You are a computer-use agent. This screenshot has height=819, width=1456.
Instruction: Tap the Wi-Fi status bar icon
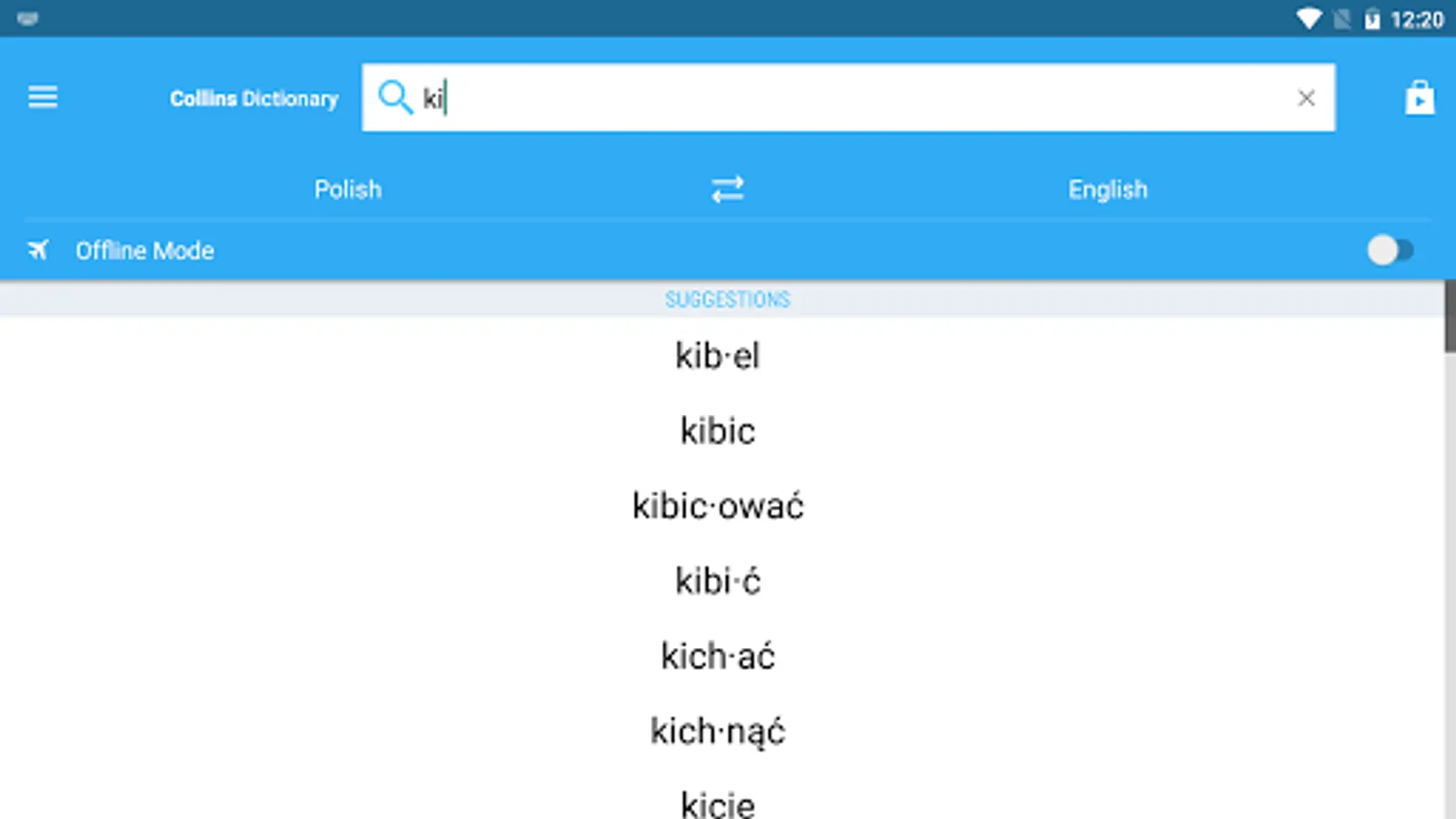1309,19
